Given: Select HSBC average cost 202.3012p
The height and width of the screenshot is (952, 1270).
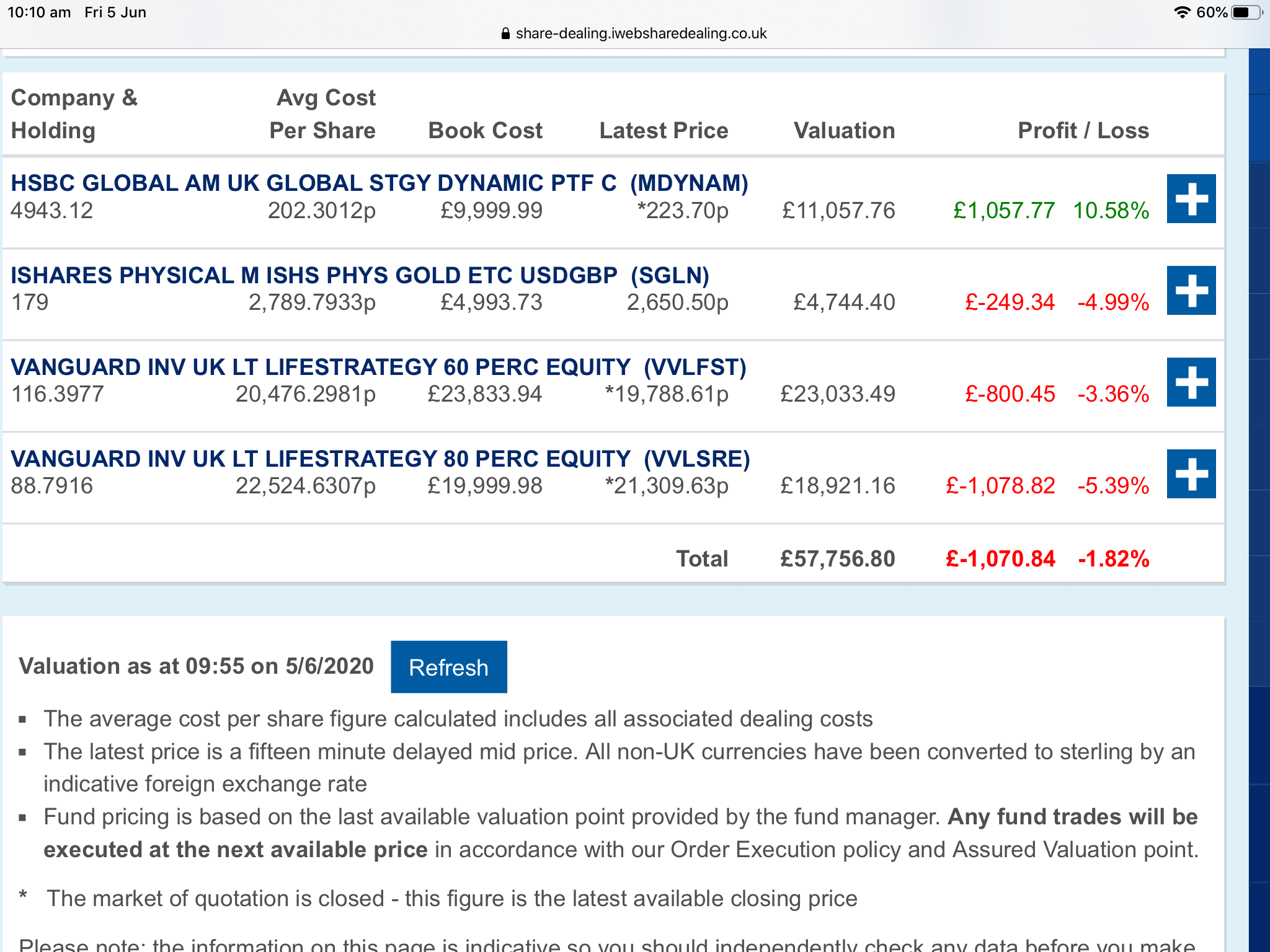Looking at the screenshot, I should [322, 211].
